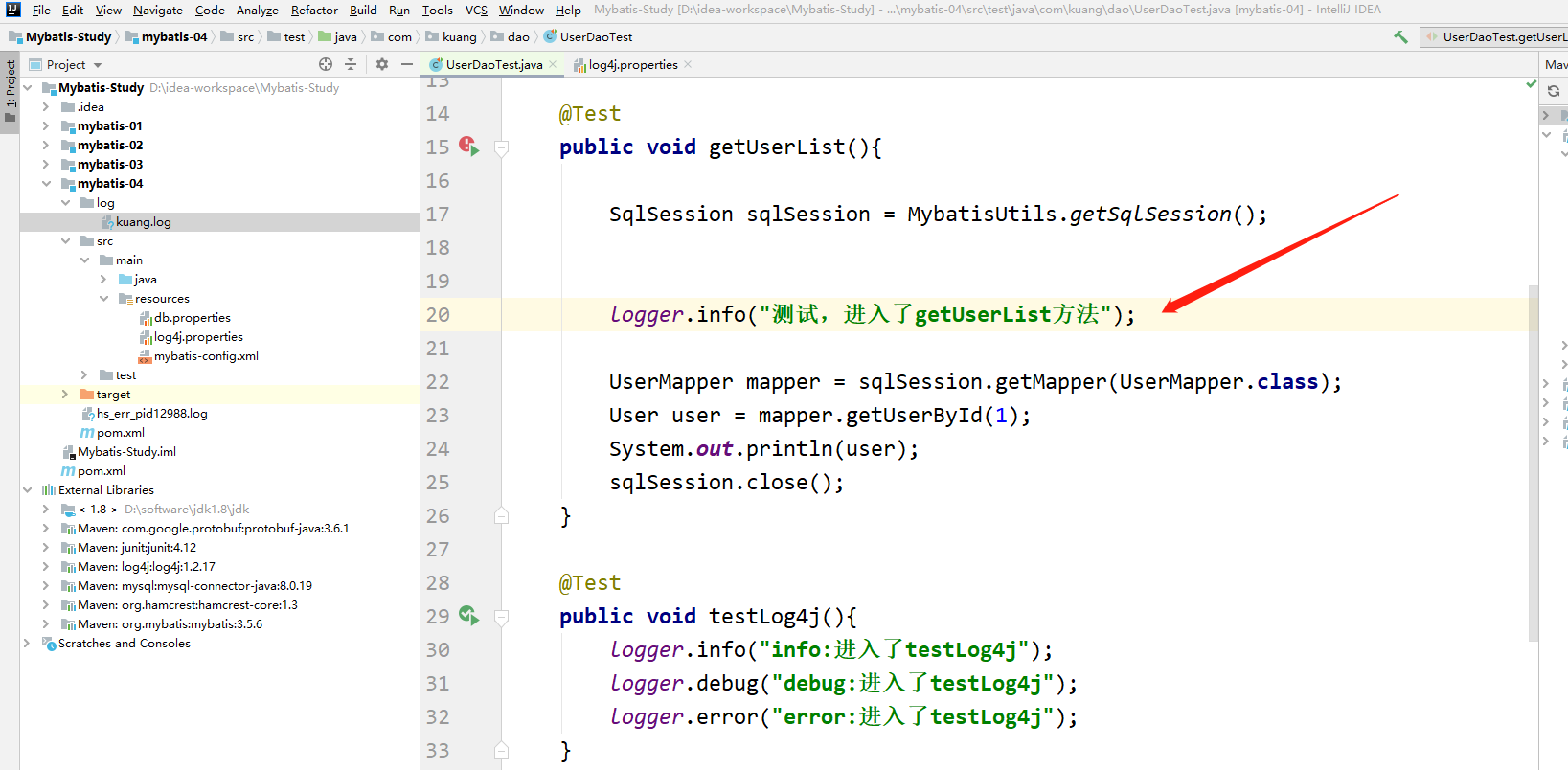Click the Build project hammer icon
This screenshot has width=1568, height=770.
1400,36
